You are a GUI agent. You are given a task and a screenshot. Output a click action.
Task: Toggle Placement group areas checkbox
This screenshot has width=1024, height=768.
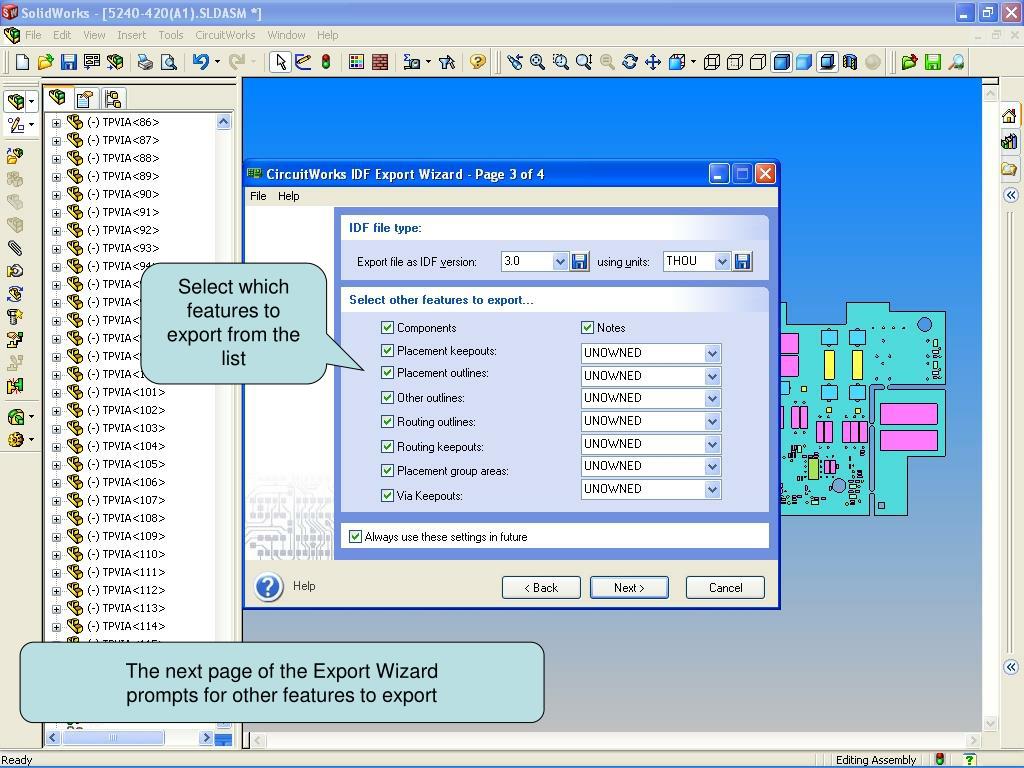click(x=387, y=470)
